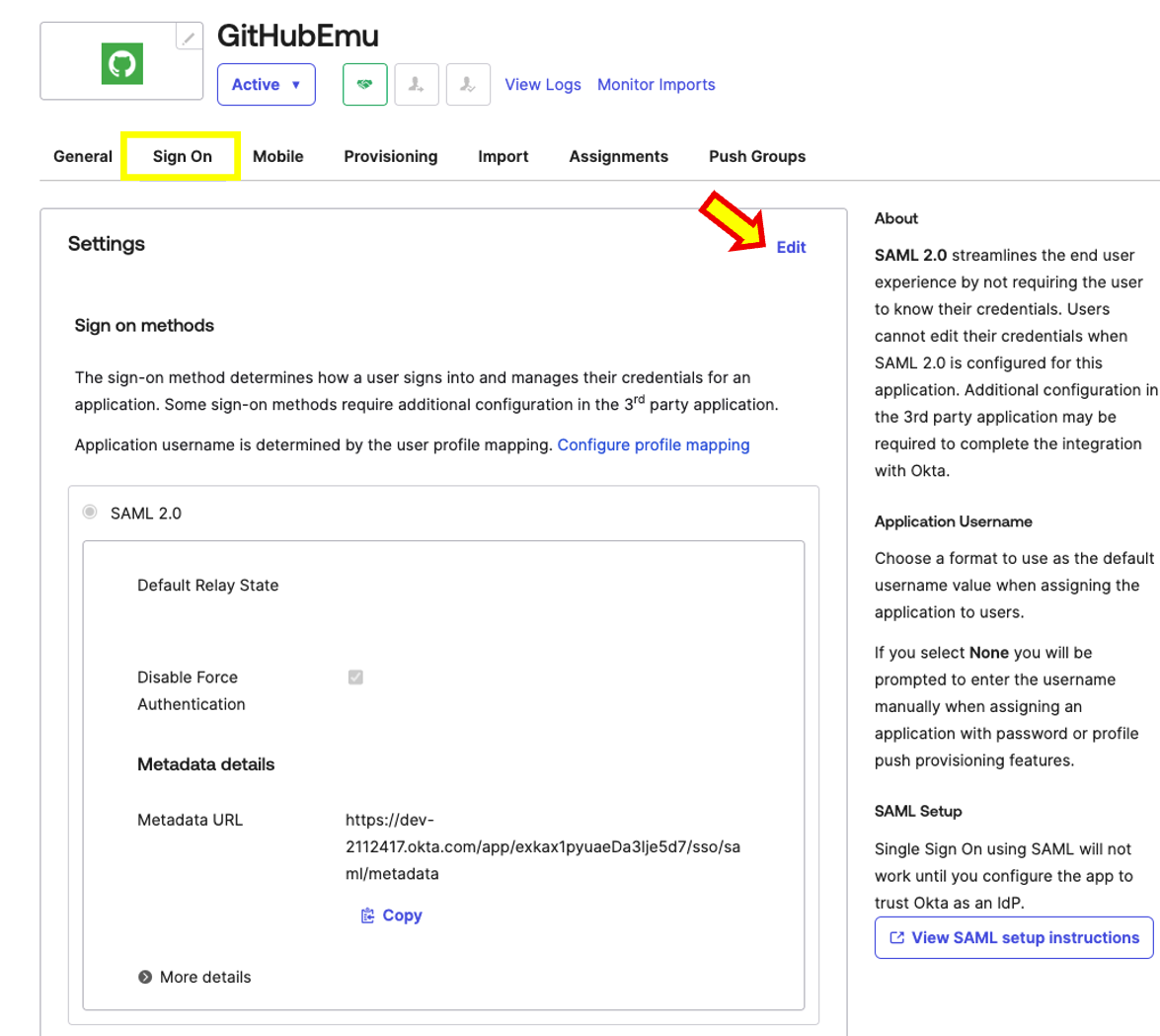This screenshot has width=1160, height=1036.
Task: Switch to the Provisioning tab
Action: (391, 156)
